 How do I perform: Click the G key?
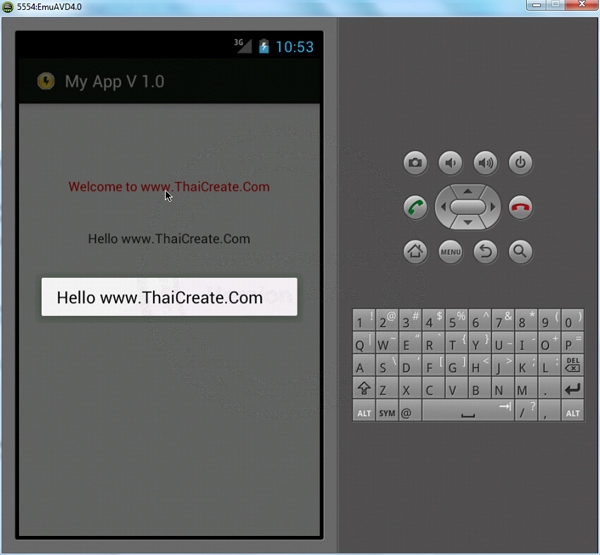point(457,365)
